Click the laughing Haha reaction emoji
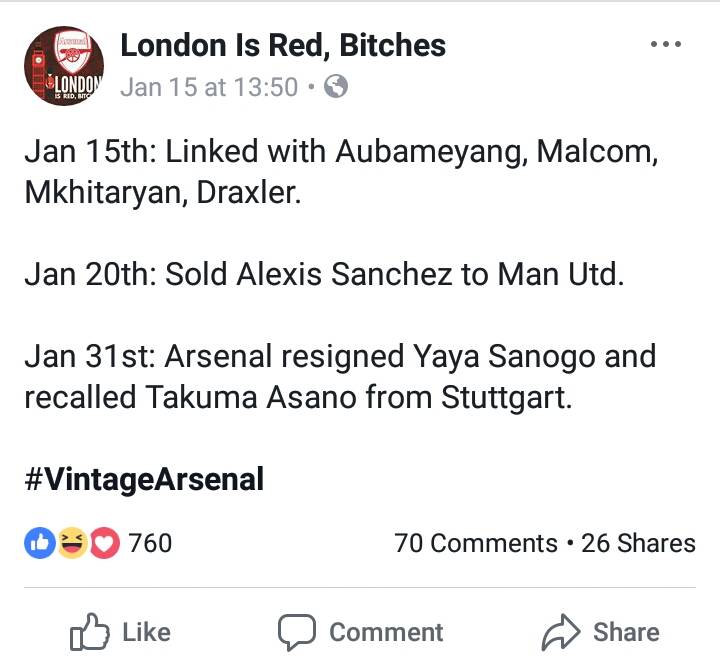The image size is (720, 669). click(71, 543)
